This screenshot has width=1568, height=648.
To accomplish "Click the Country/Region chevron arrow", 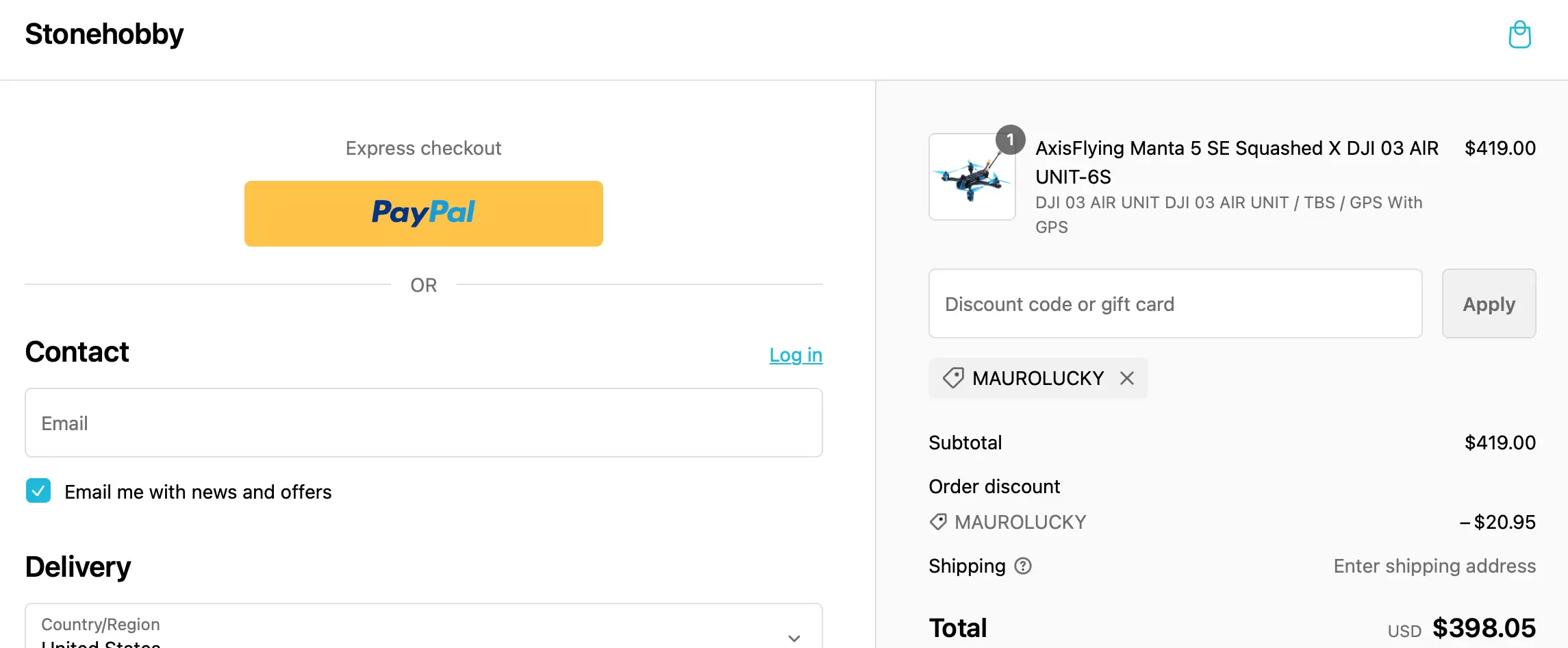I will (794, 638).
